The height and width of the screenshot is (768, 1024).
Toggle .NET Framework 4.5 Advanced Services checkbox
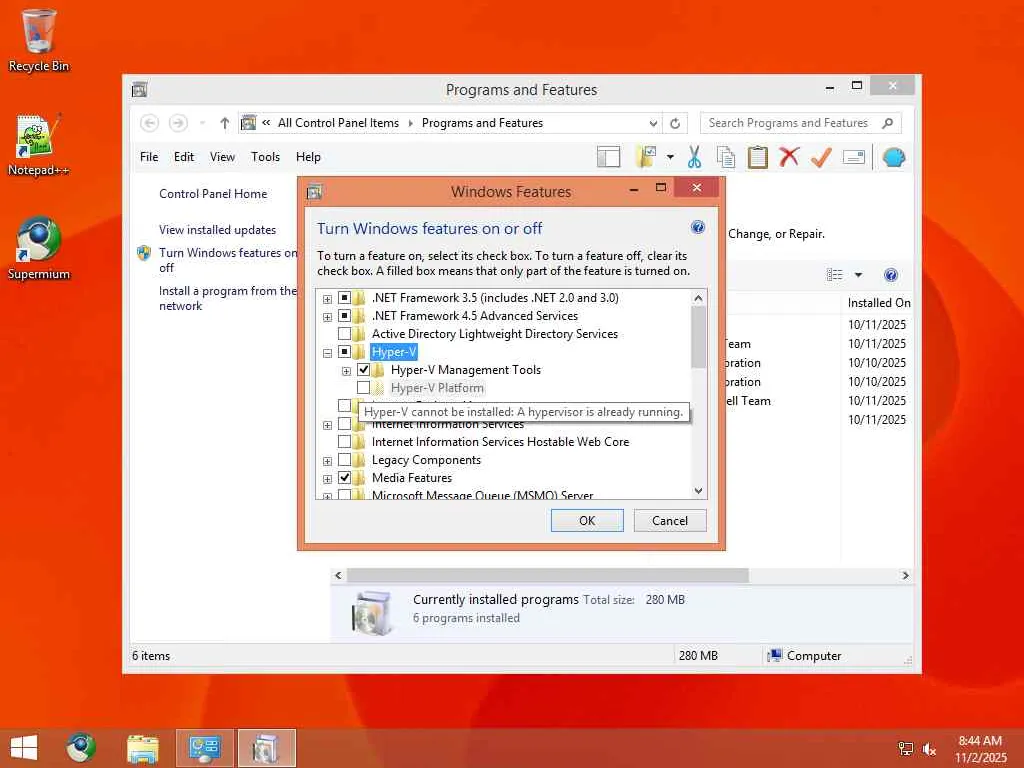[344, 316]
